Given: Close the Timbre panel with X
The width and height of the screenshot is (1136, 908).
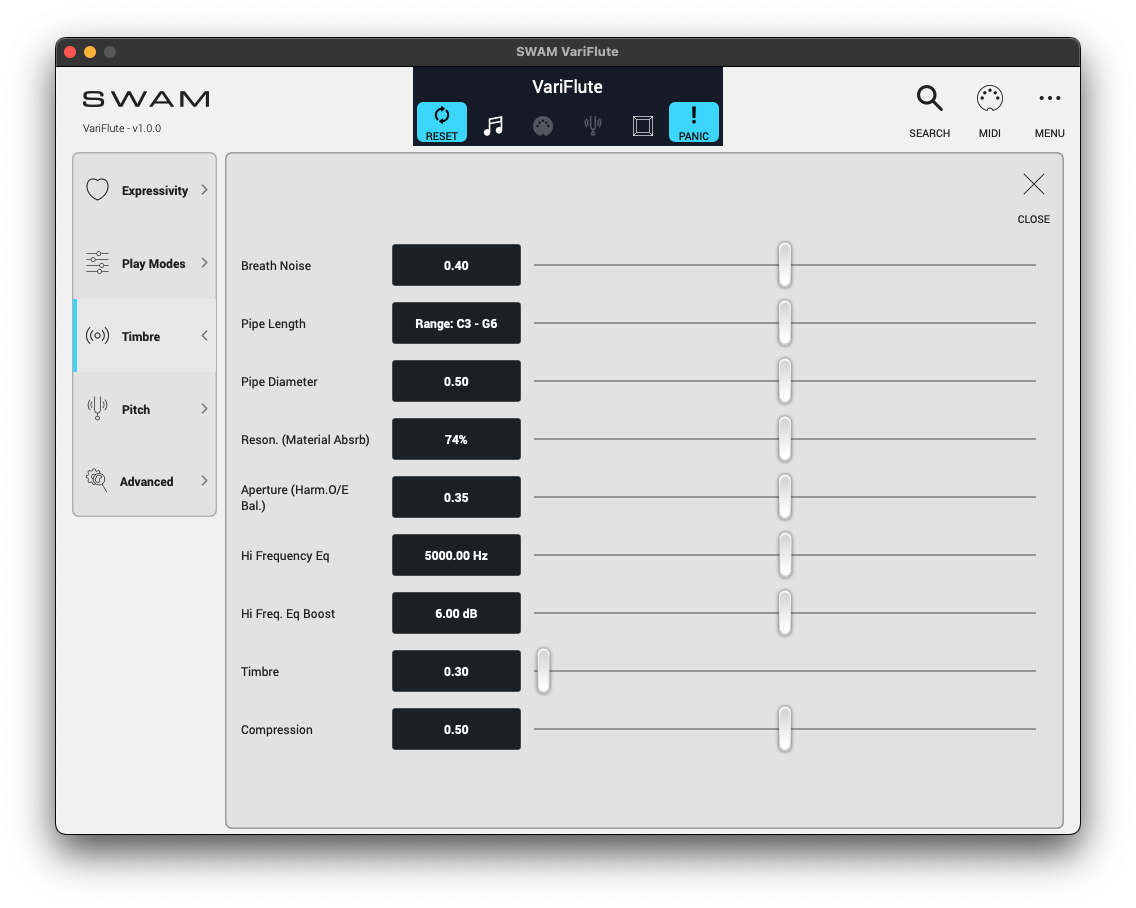Looking at the screenshot, I should (x=1033, y=185).
